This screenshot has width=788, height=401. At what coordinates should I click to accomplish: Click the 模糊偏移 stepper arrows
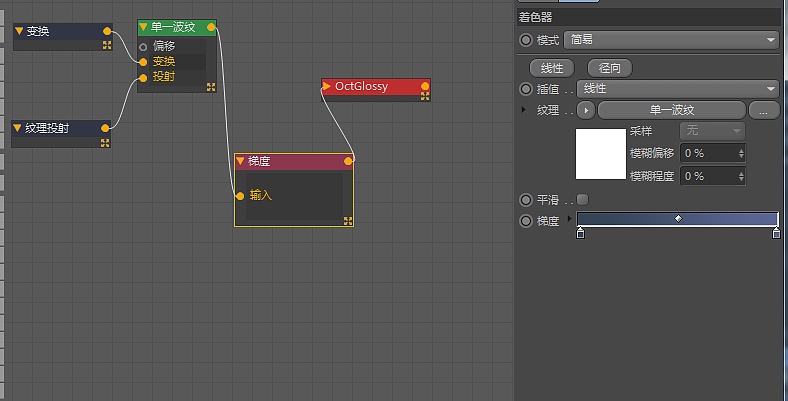pos(741,153)
